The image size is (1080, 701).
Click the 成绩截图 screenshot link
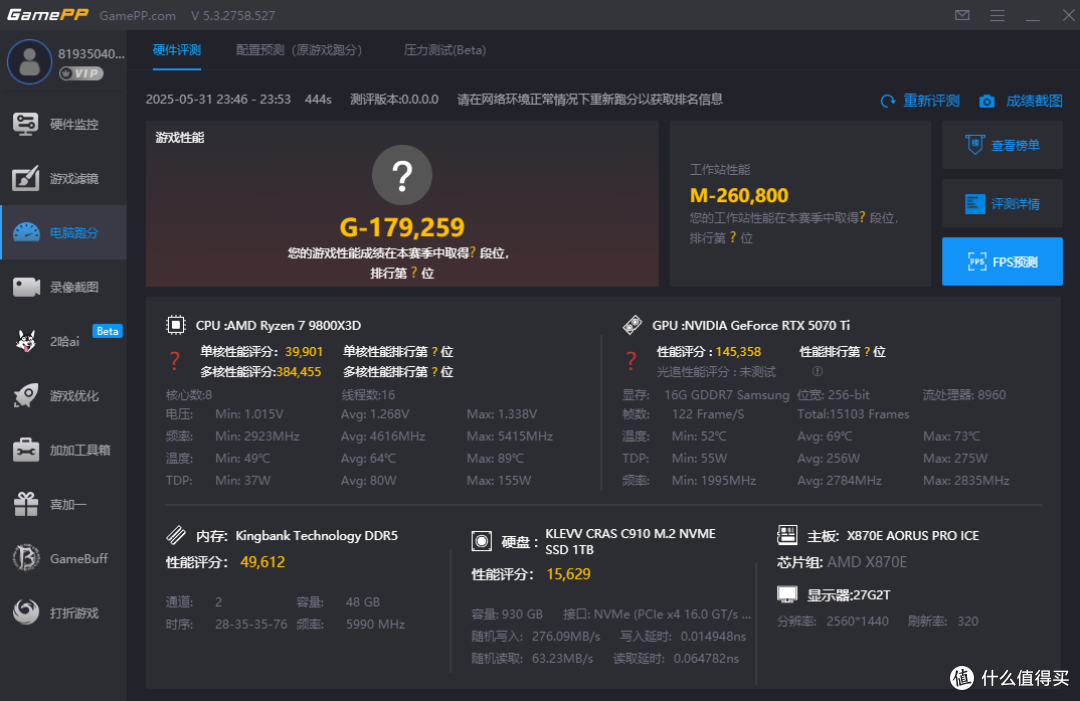point(1034,101)
